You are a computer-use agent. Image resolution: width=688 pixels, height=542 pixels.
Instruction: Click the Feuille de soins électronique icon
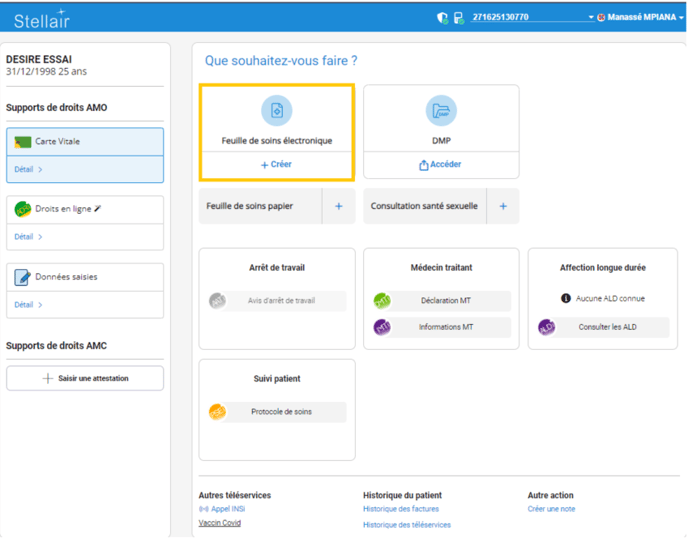[277, 111]
